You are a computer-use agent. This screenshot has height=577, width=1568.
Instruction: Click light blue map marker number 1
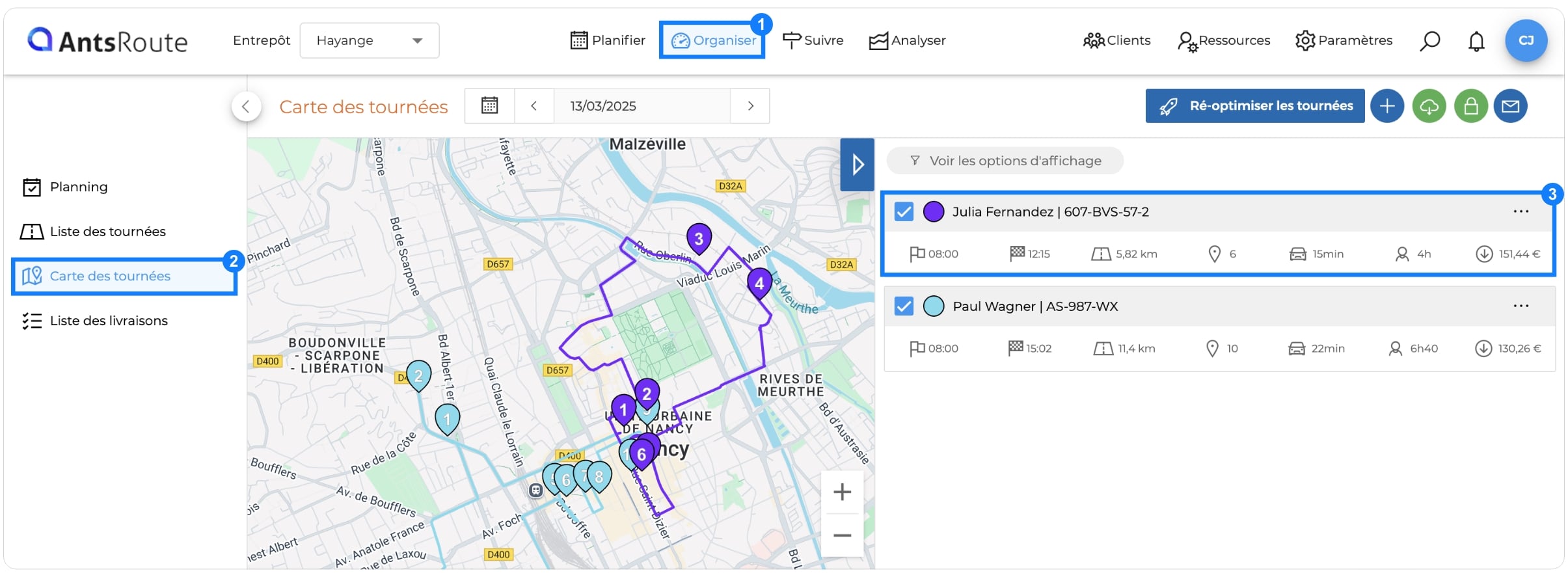click(x=447, y=420)
